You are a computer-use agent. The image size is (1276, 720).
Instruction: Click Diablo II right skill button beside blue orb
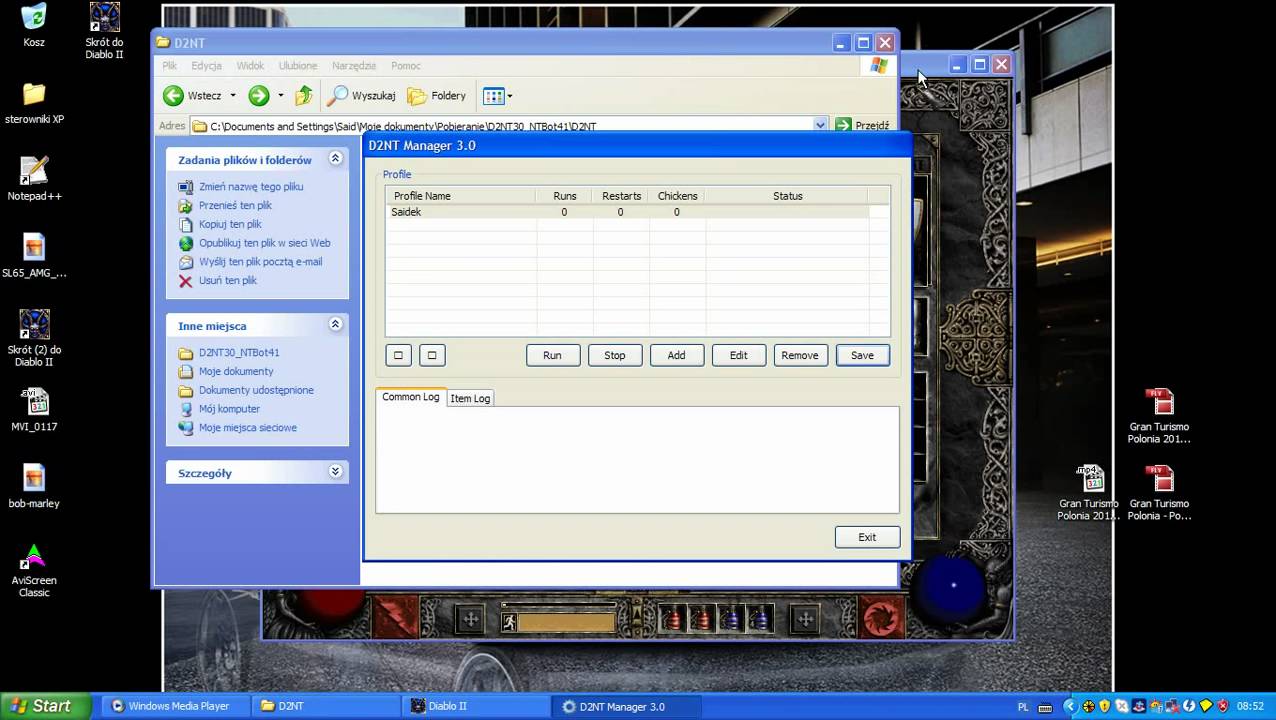point(882,617)
